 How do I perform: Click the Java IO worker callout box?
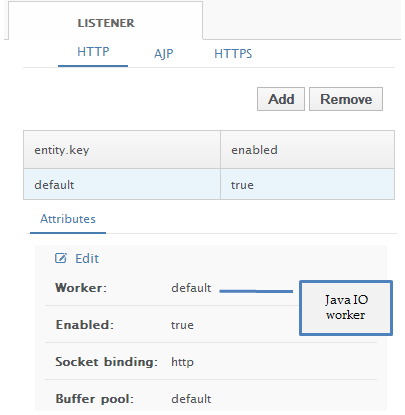(x=346, y=308)
